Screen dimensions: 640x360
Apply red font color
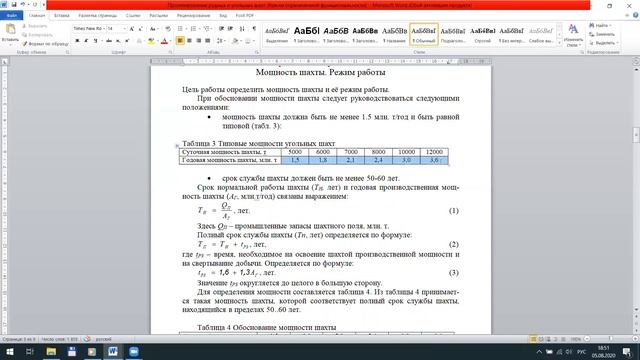pyautogui.click(x=164, y=41)
